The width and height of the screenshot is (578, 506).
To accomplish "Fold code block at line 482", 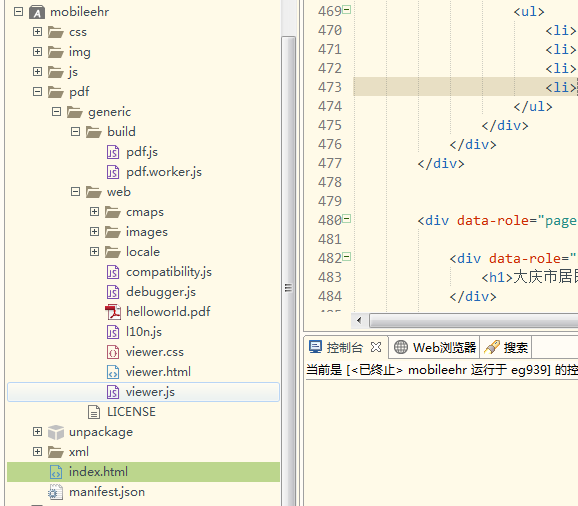I will click(347, 257).
